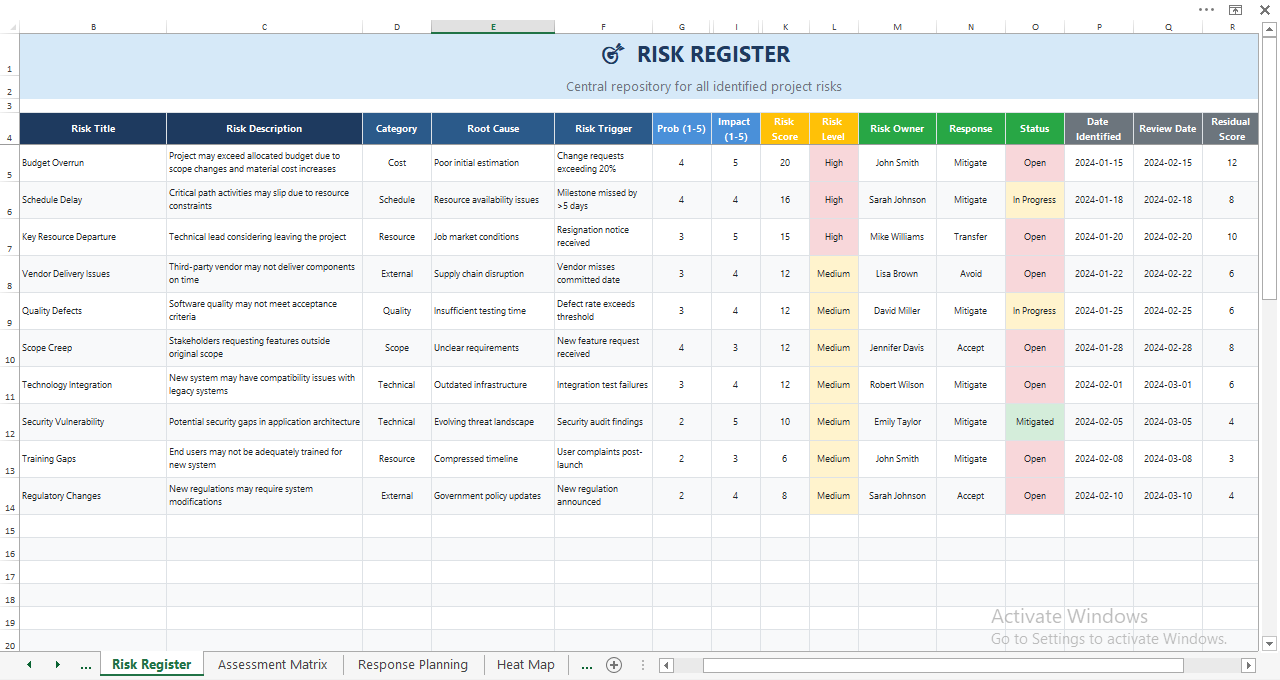Select the Vendor Delivery Issues cell
Image resolution: width=1280 pixels, height=680 pixels.
(94, 274)
